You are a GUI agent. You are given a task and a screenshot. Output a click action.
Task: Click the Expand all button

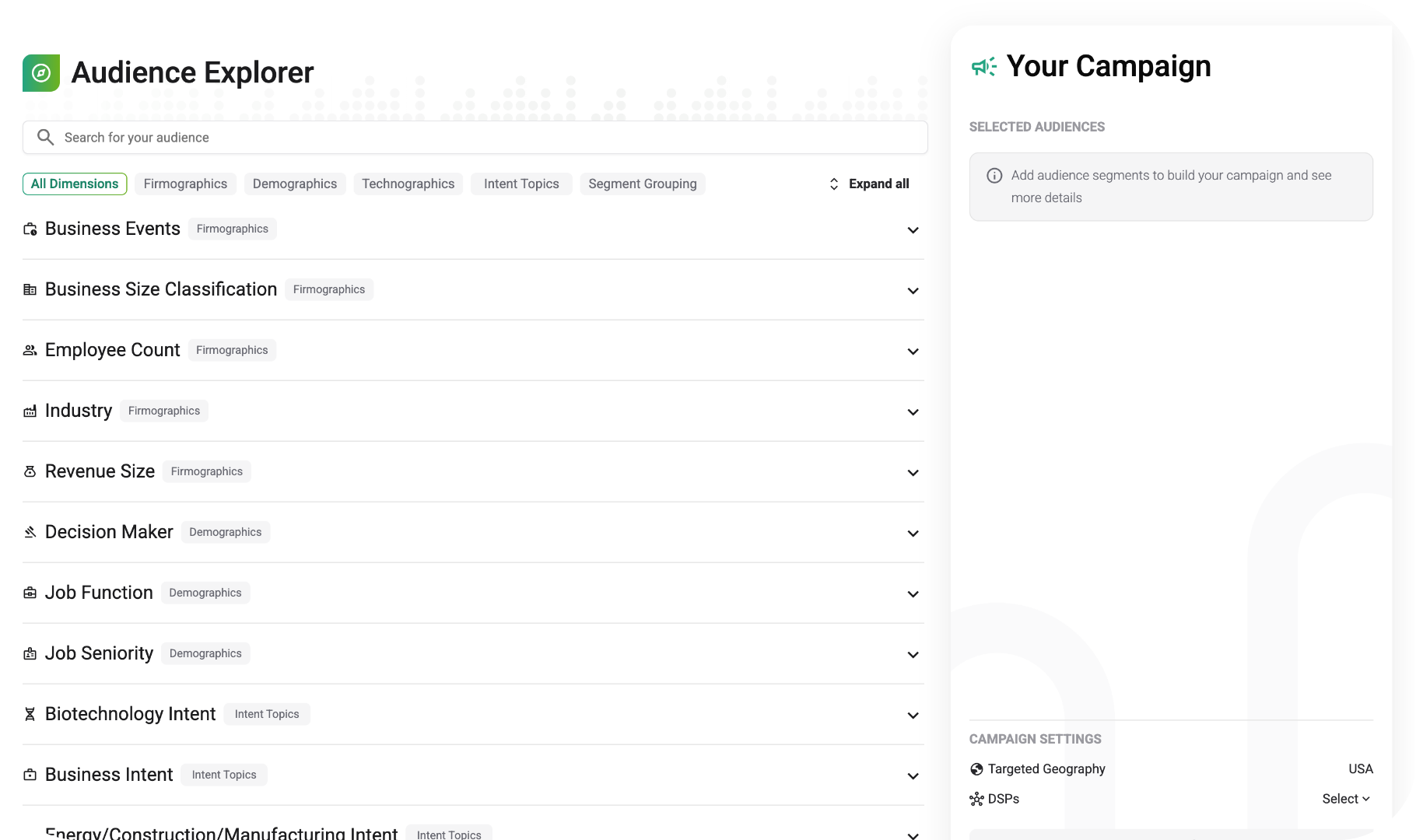click(869, 184)
